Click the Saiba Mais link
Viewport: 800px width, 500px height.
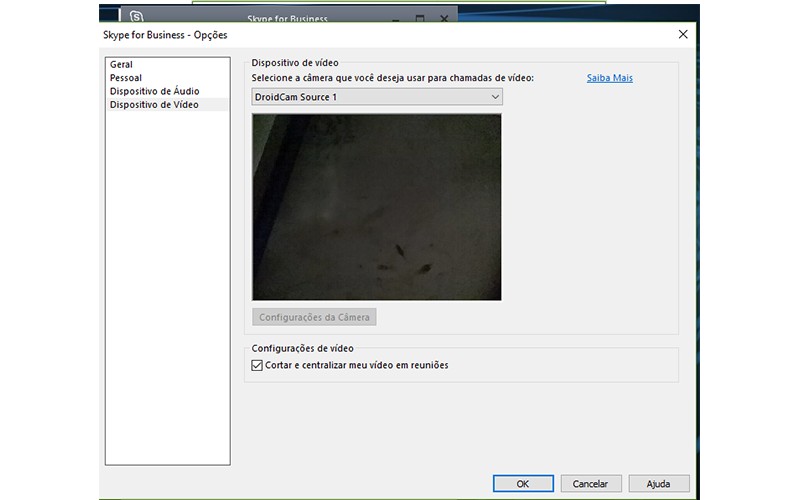(609, 78)
